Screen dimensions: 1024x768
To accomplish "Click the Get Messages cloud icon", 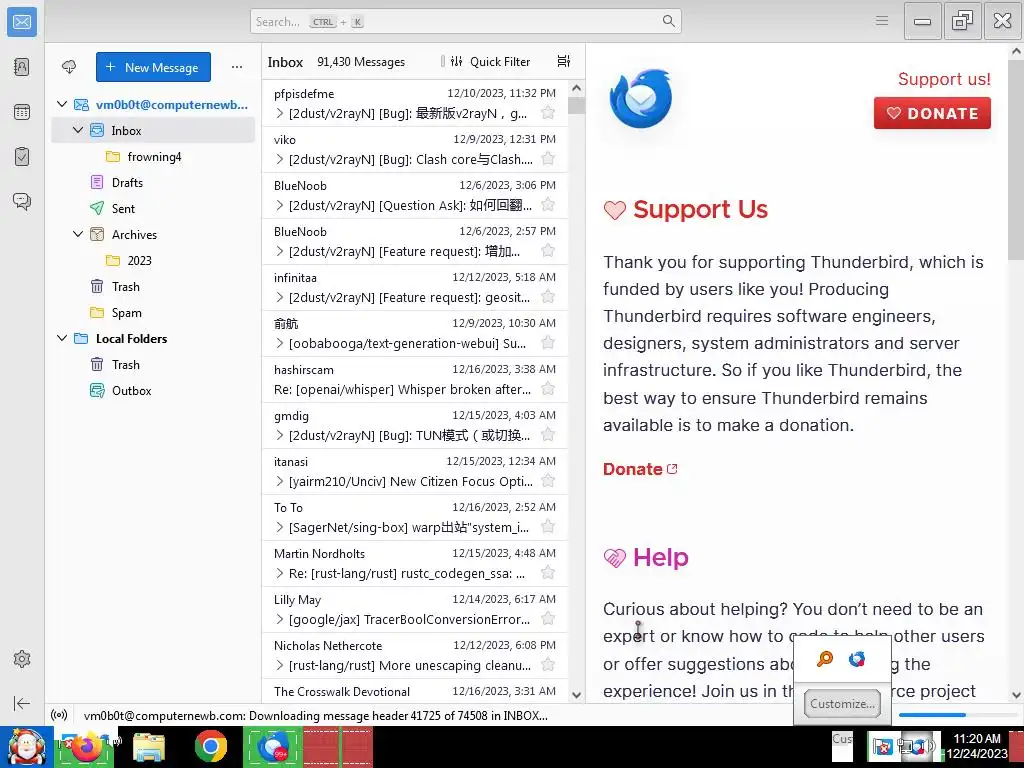I will click(x=69, y=67).
